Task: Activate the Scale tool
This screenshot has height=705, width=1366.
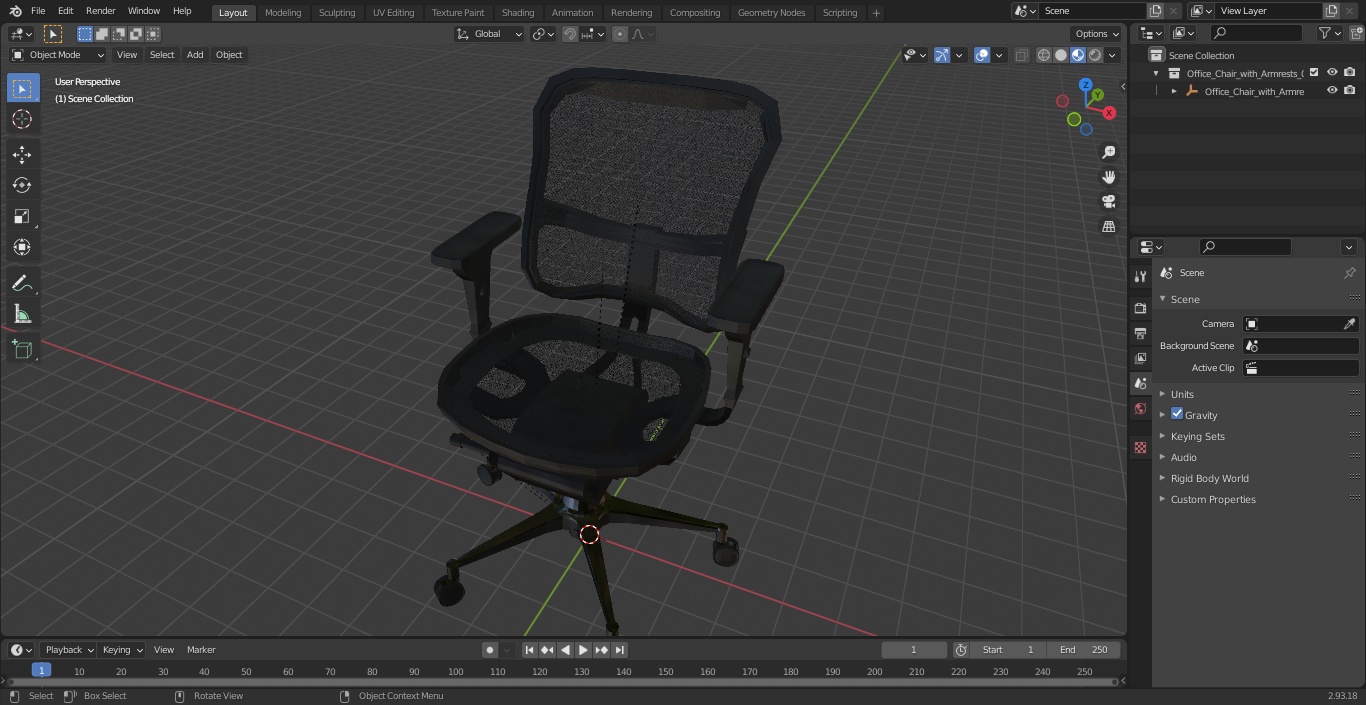Action: [x=22, y=216]
